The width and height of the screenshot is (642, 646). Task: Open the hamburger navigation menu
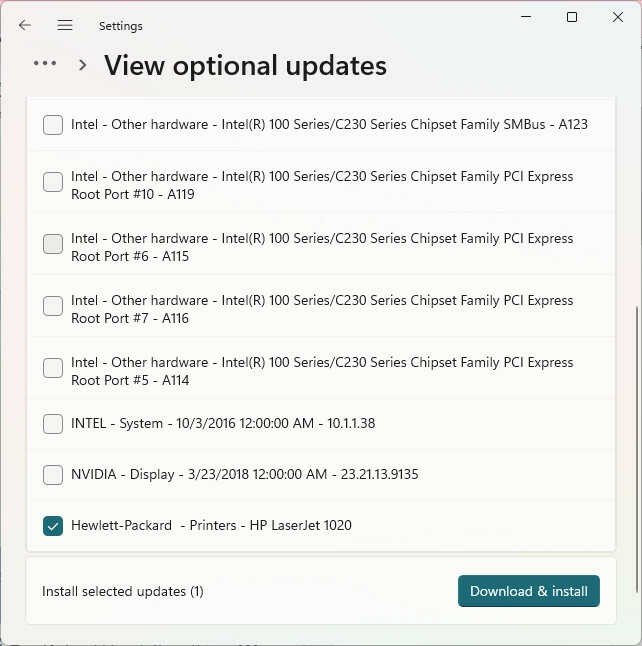click(65, 25)
